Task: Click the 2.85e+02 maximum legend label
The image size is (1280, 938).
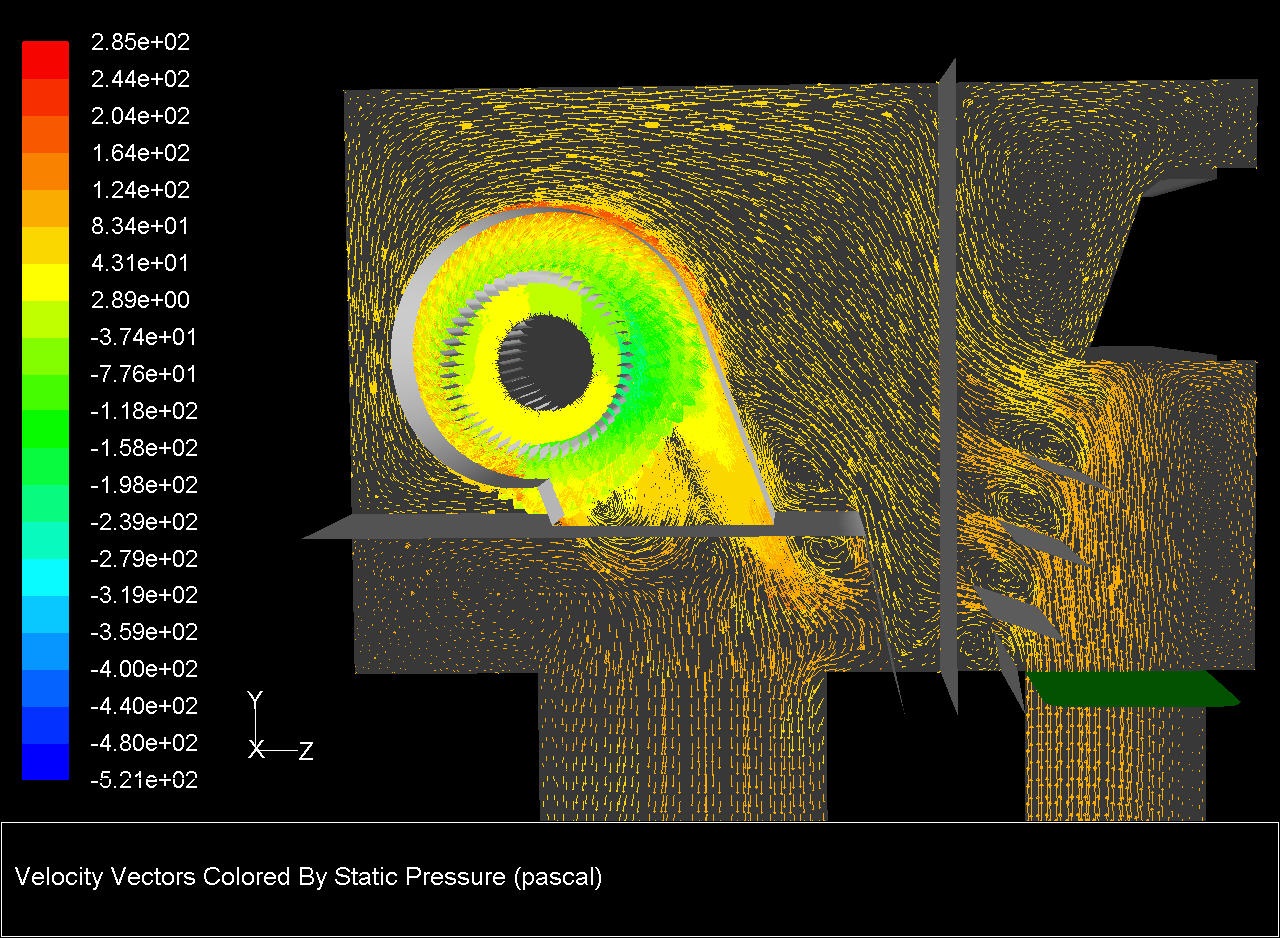Action: [x=139, y=42]
